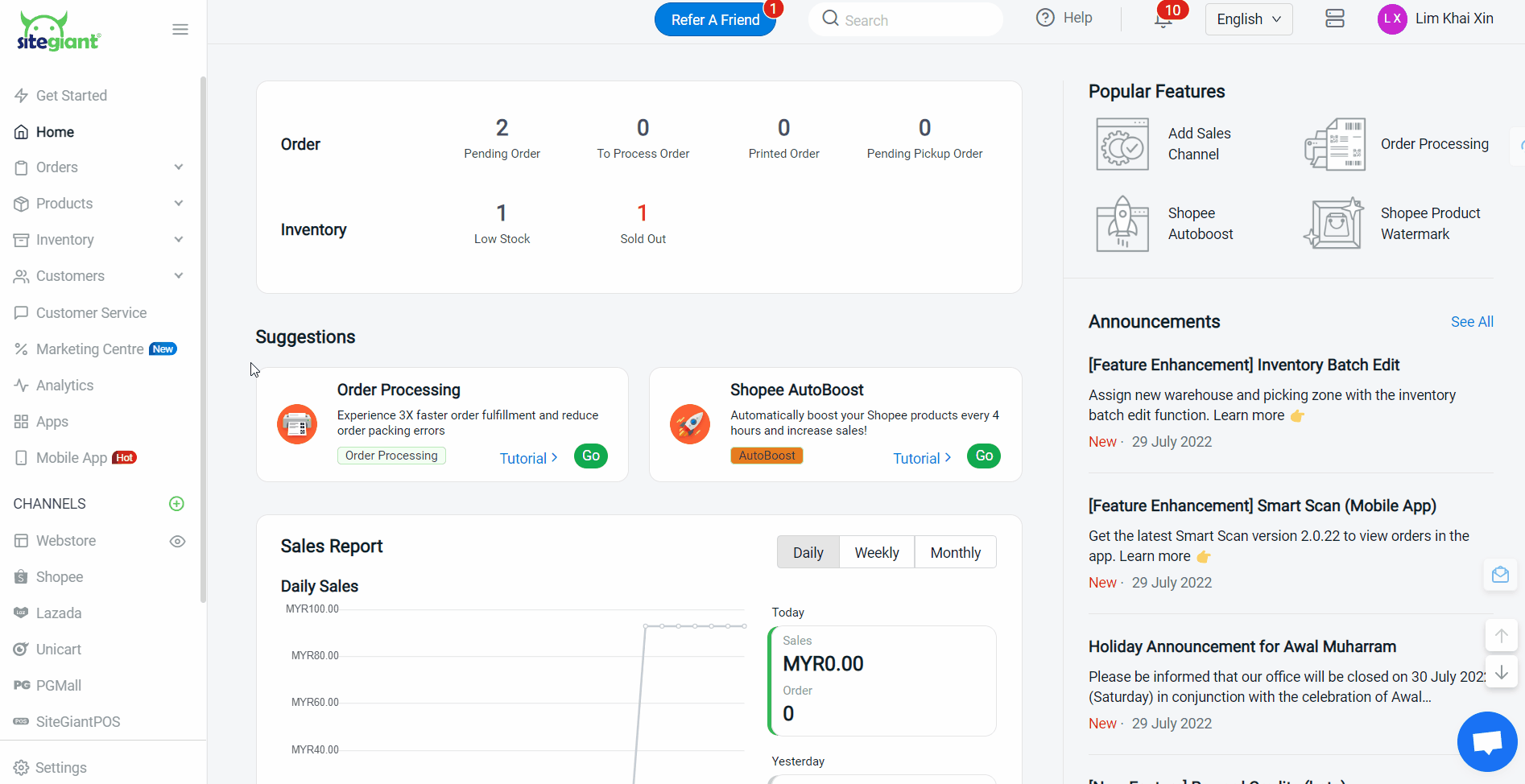This screenshot has width=1525, height=784.
Task: Click the Help question mark icon
Action: point(1045,18)
